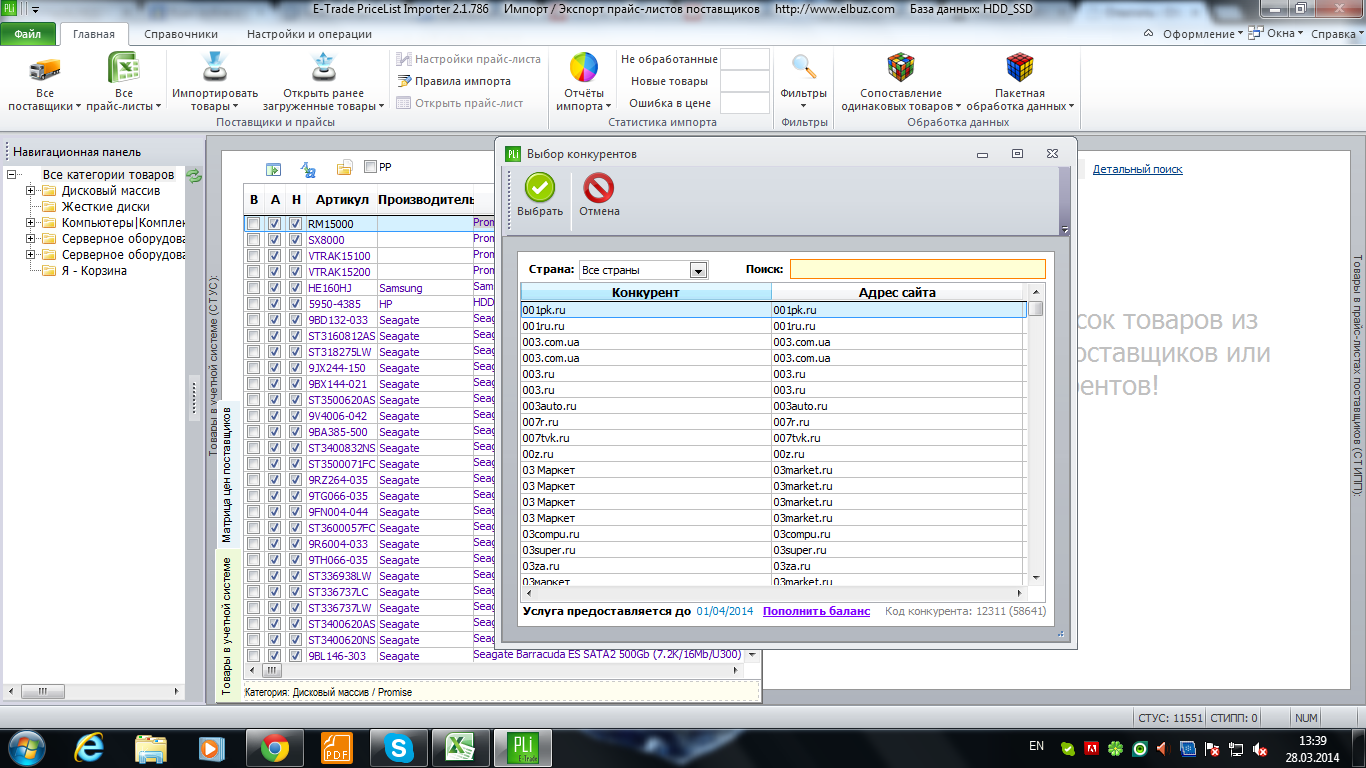Open the Файл menu tab
Viewport: 1366px width, 768px height.
click(x=28, y=34)
